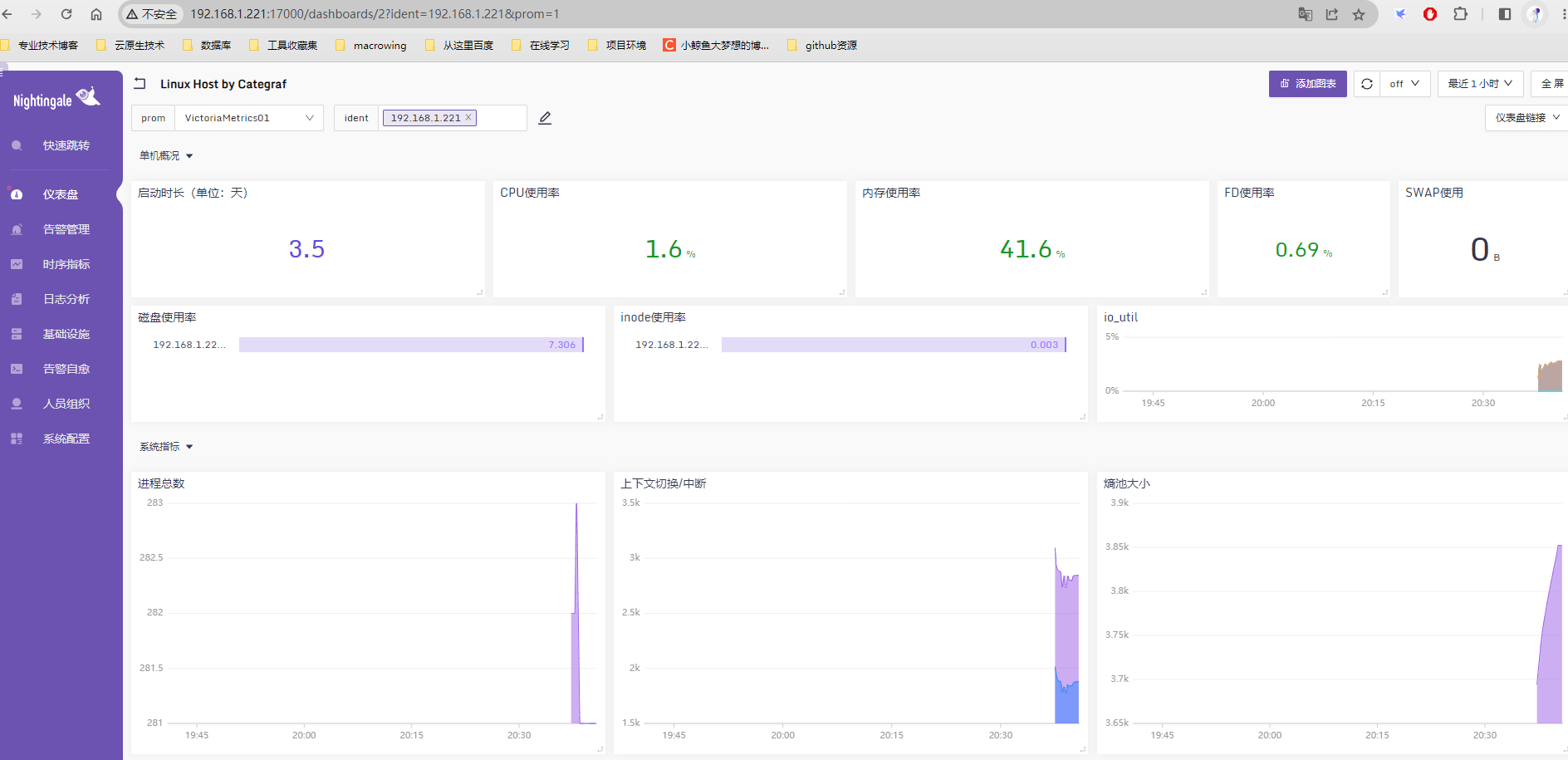Viewport: 1568px width, 760px height.
Task: Click the 不安全 security warning icon
Action: 132,14
